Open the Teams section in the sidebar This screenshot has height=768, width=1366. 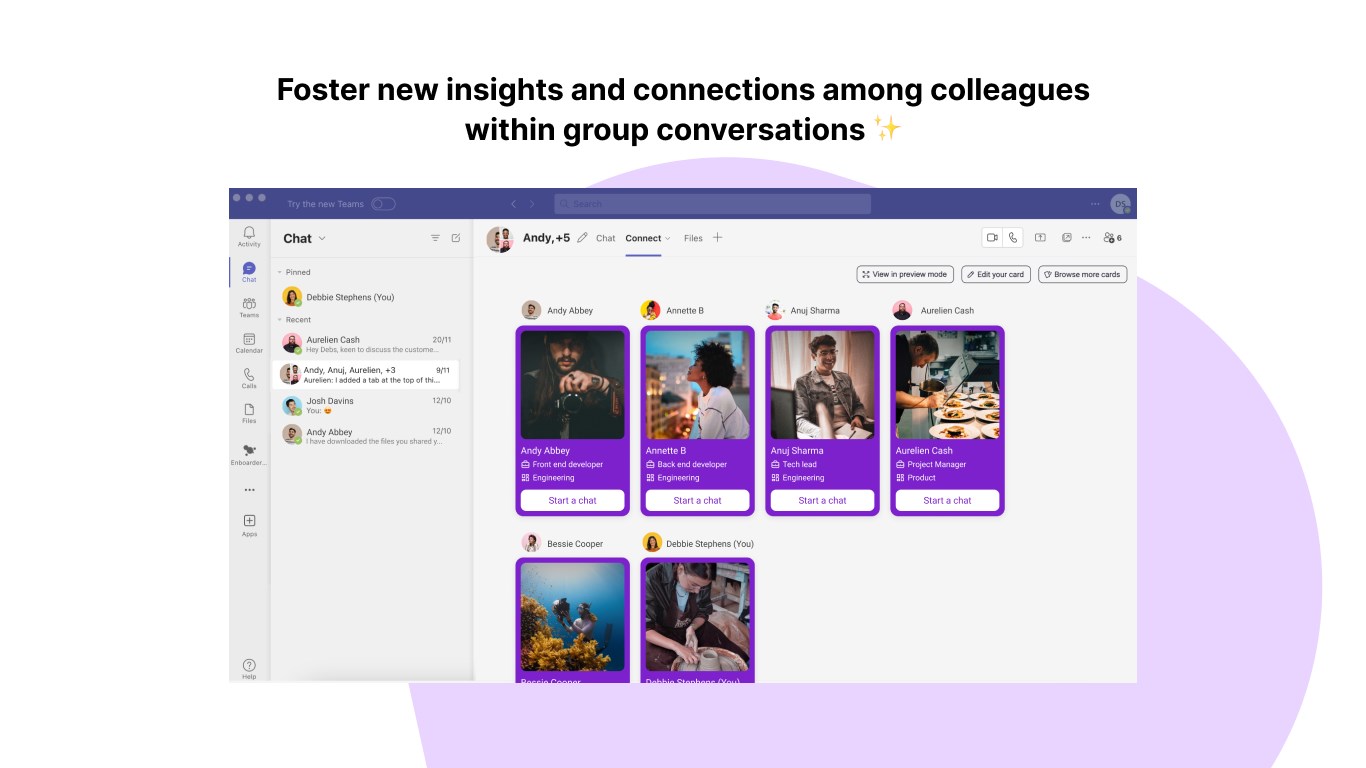pyautogui.click(x=249, y=307)
